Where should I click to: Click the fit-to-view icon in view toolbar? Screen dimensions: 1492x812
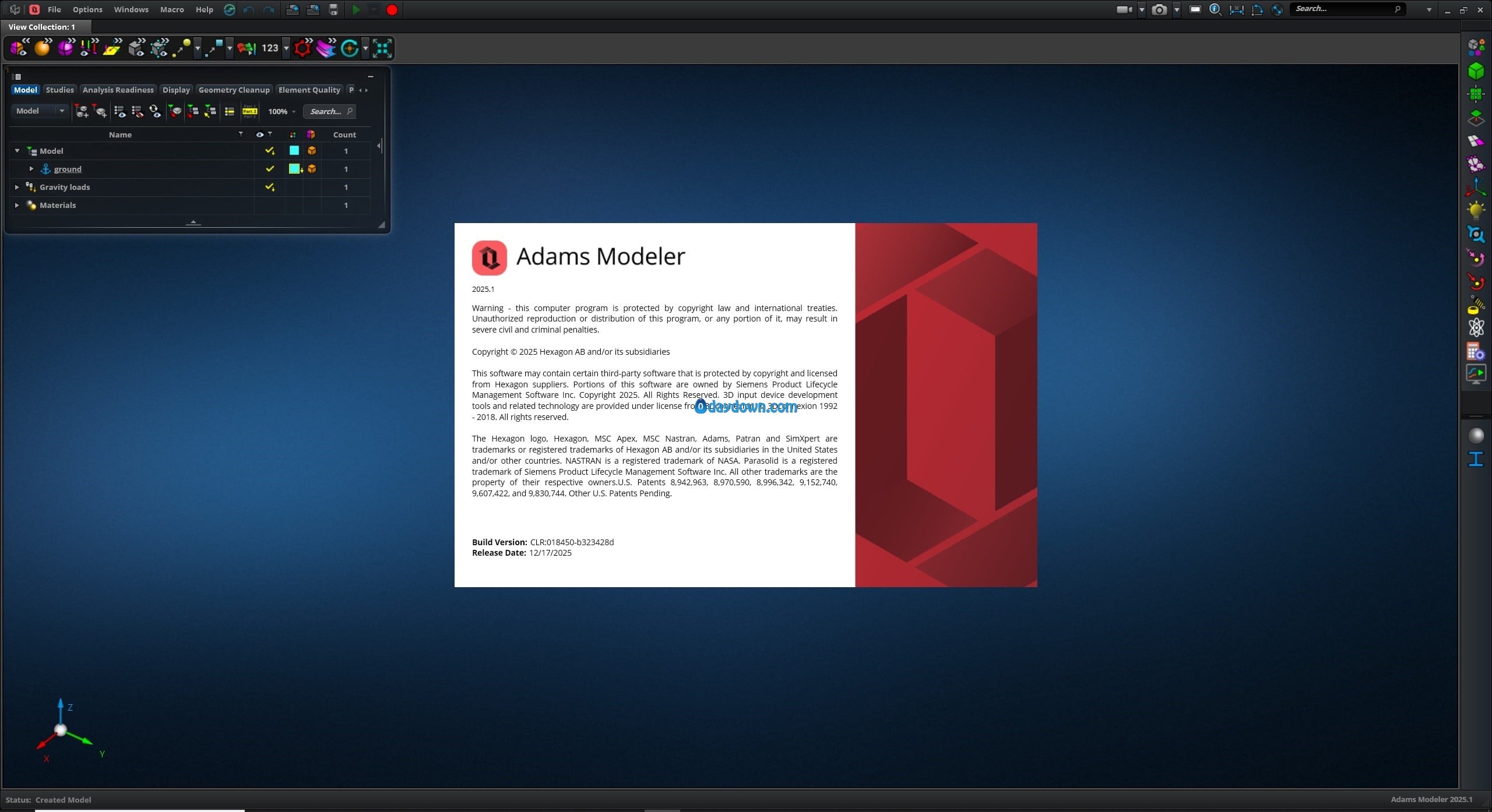(x=382, y=48)
